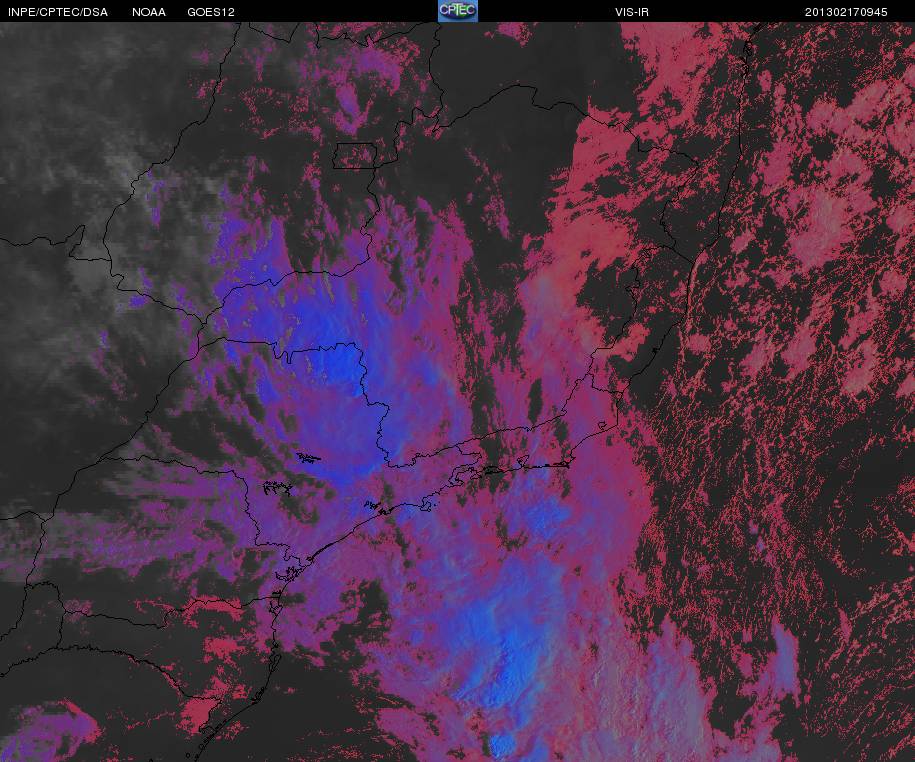Click the CPTEC logo in the header

pyautogui.click(x=458, y=11)
